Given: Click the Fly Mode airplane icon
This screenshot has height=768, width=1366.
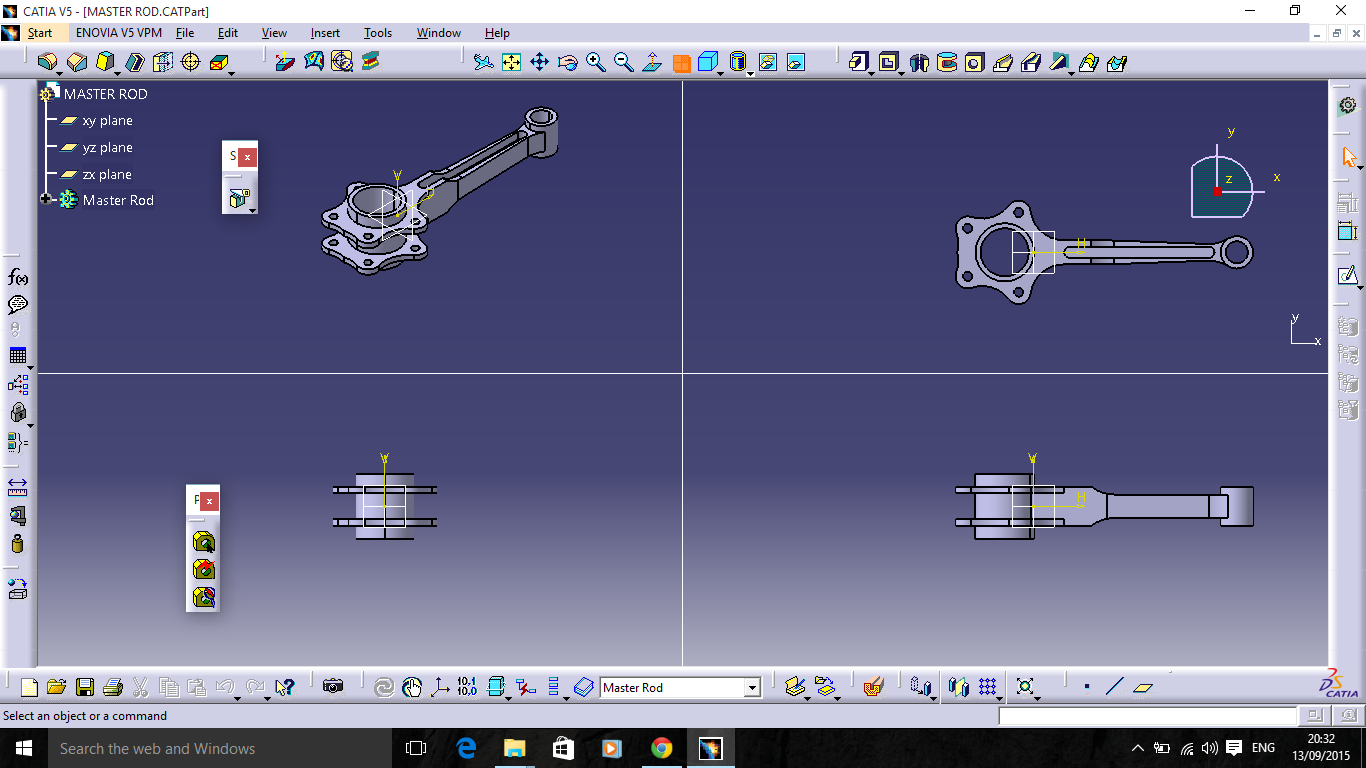Looking at the screenshot, I should tap(484, 62).
